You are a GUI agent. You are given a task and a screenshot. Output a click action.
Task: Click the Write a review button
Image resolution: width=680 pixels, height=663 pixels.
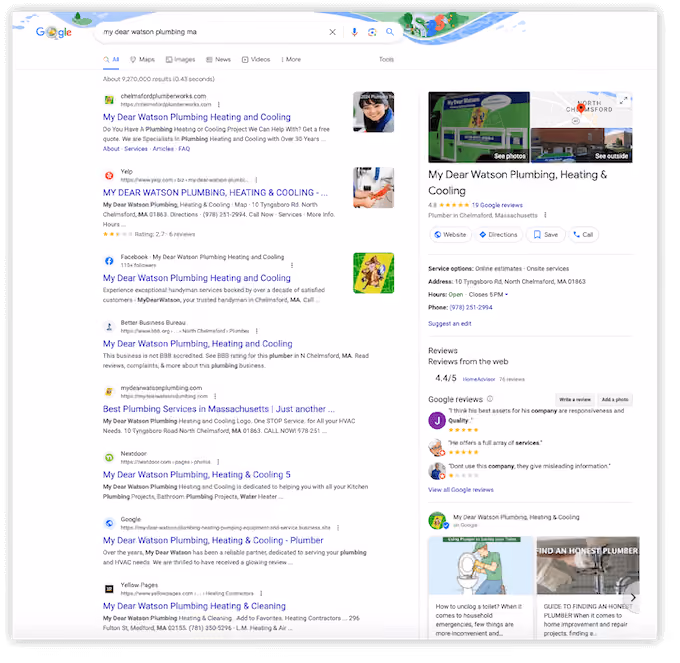coord(575,399)
